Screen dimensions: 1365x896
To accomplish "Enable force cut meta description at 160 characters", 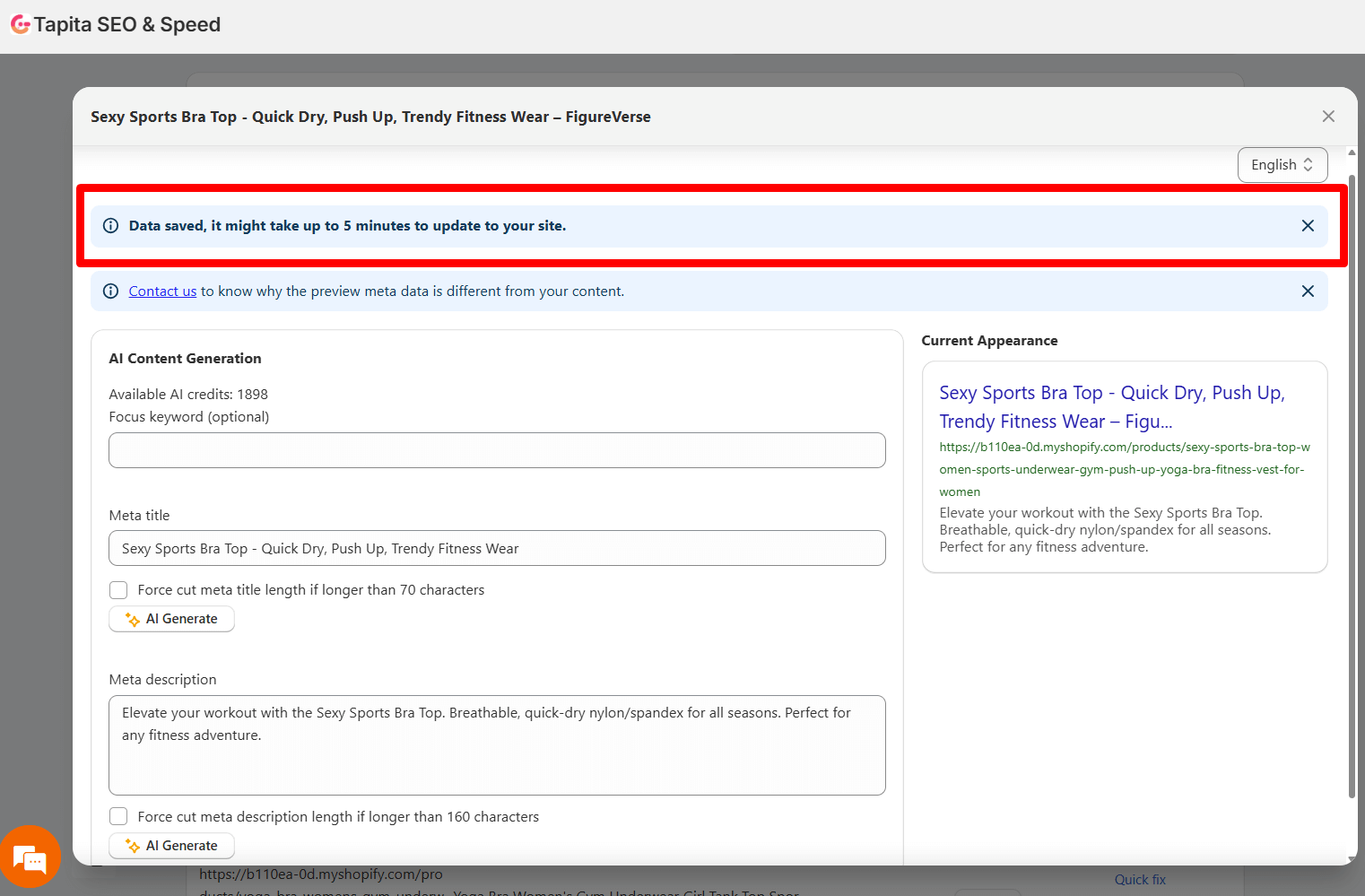I will (x=118, y=817).
